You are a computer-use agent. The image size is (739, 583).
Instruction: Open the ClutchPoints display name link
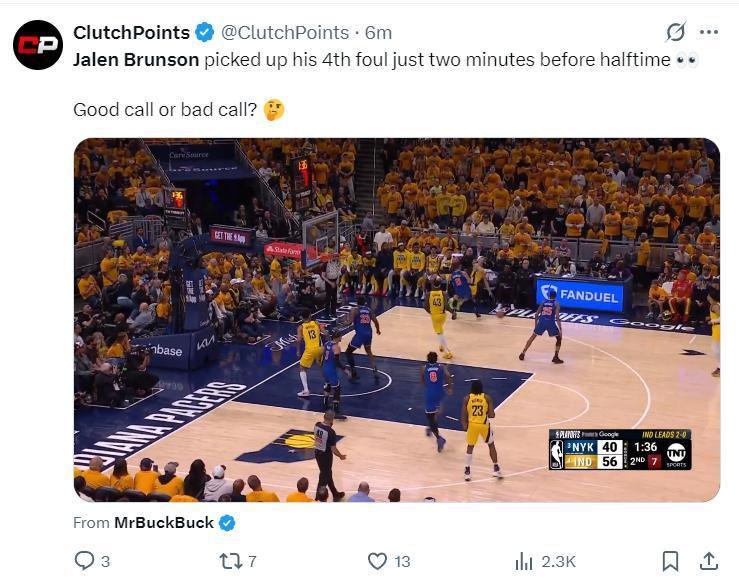pyautogui.click(x=132, y=33)
